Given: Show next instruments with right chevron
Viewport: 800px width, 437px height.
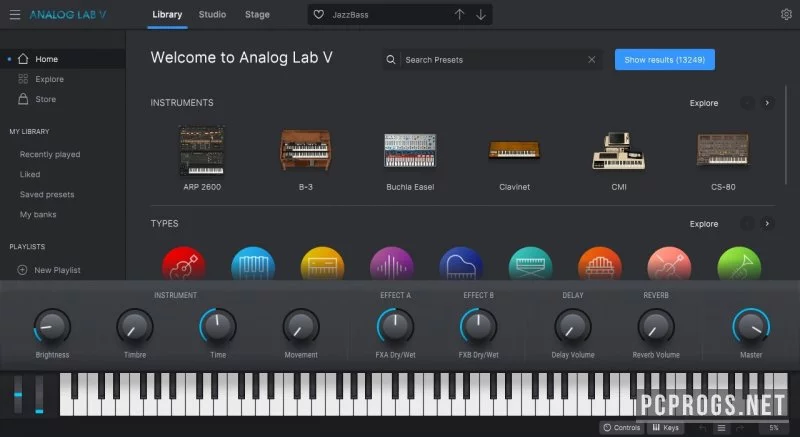Looking at the screenshot, I should tap(767, 103).
